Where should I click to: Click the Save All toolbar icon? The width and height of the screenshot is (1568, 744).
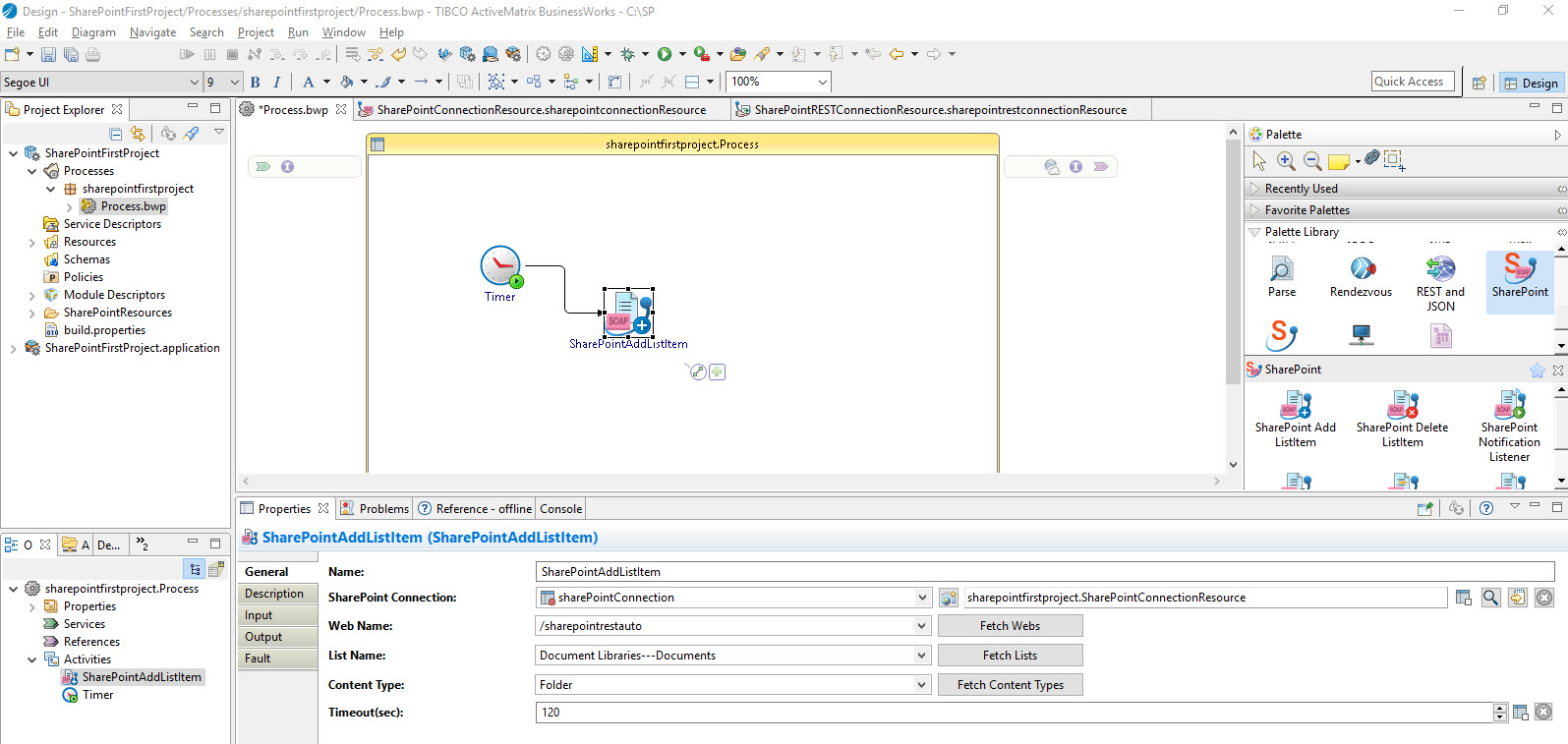coord(71,54)
